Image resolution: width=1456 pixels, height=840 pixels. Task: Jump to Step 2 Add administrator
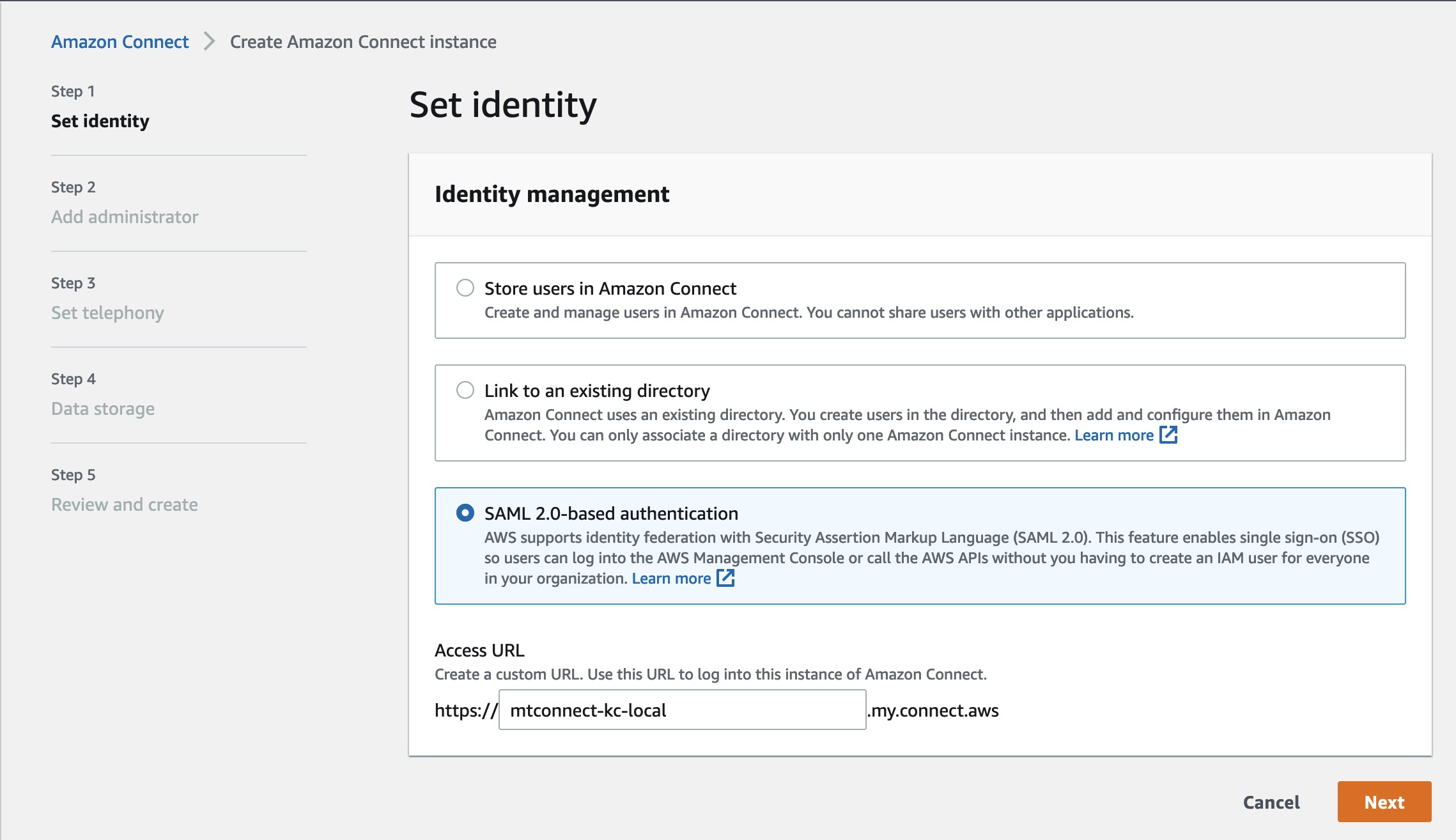point(125,217)
